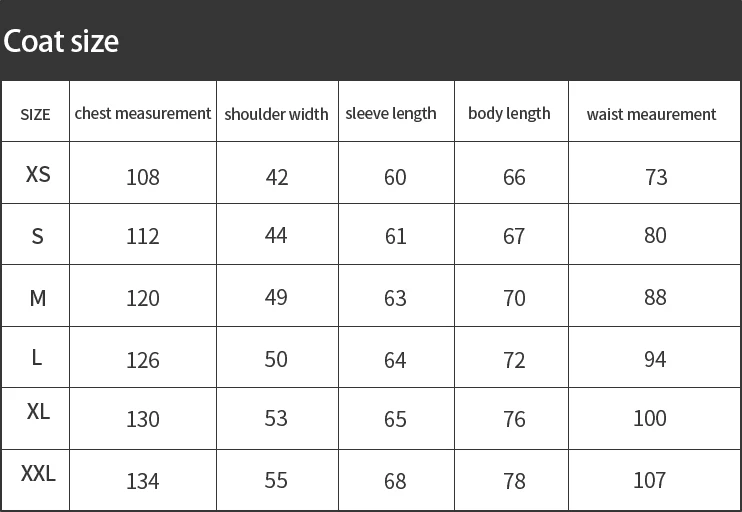The height and width of the screenshot is (512, 742).
Task: Click the "Coat size" title
Action: pyautogui.click(x=61, y=41)
